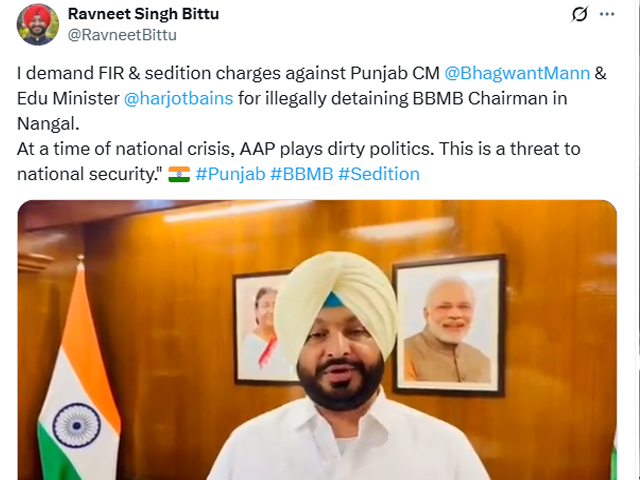Visit the @harjotbains mention

(x=178, y=98)
